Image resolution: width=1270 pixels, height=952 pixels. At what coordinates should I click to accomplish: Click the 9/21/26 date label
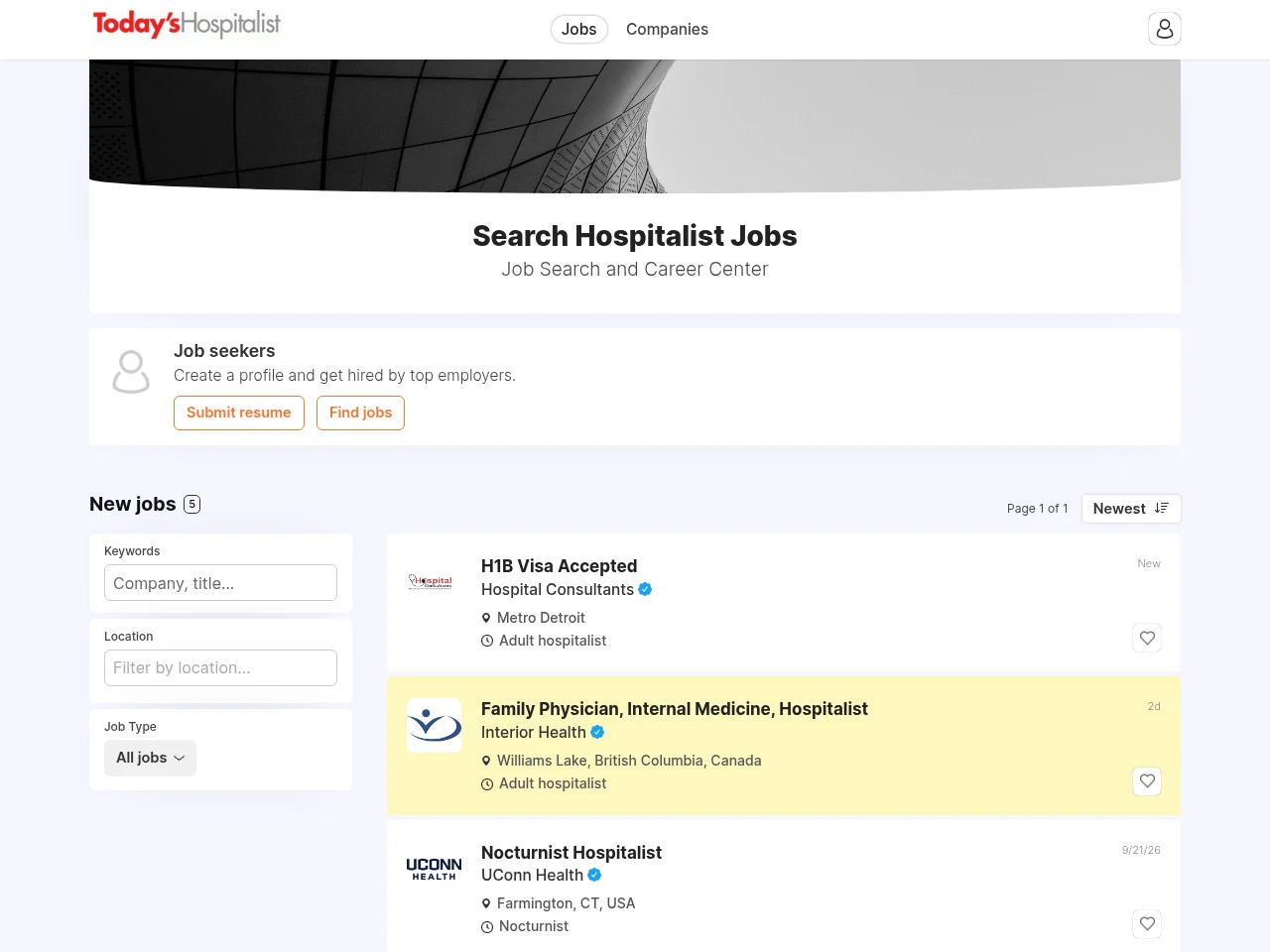coord(1141,850)
